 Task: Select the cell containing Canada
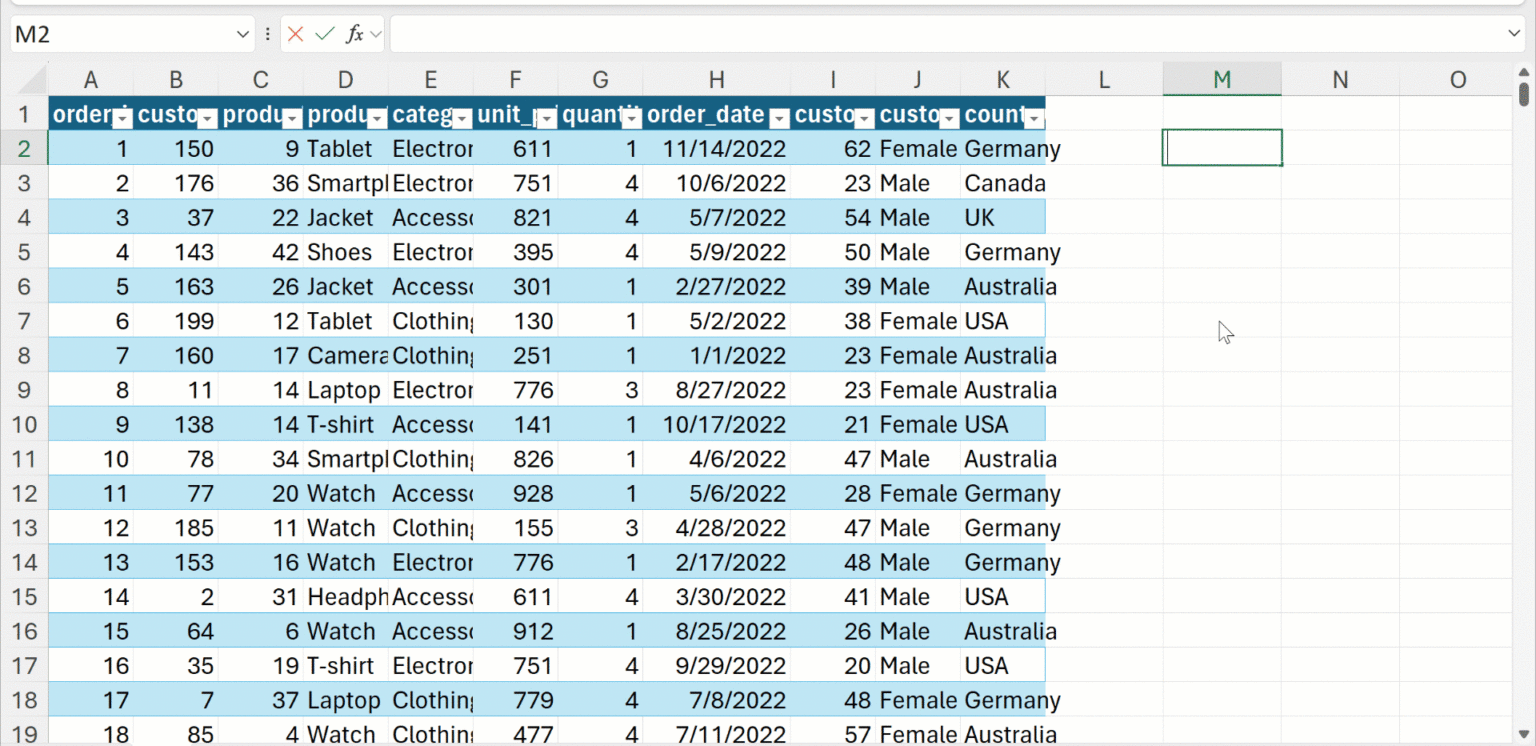1002,184
